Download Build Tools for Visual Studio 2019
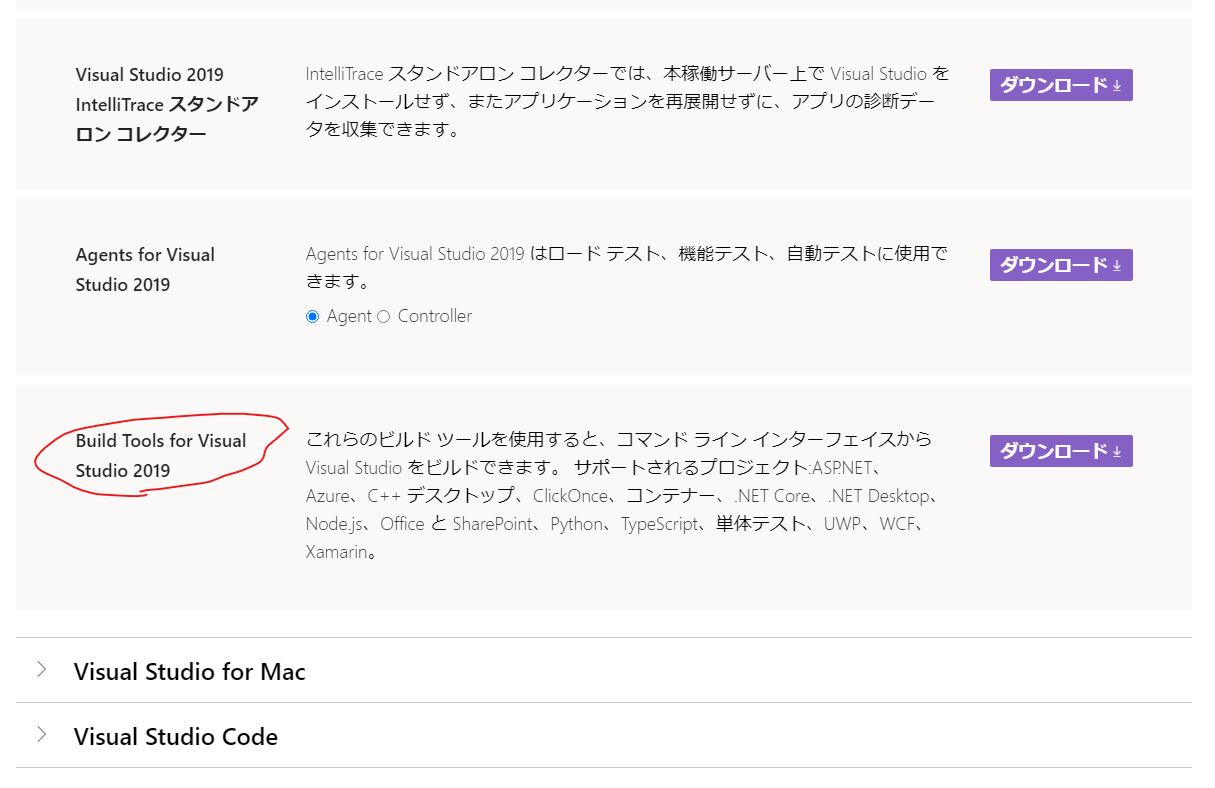The image size is (1215, 788). pyautogui.click(x=1061, y=451)
